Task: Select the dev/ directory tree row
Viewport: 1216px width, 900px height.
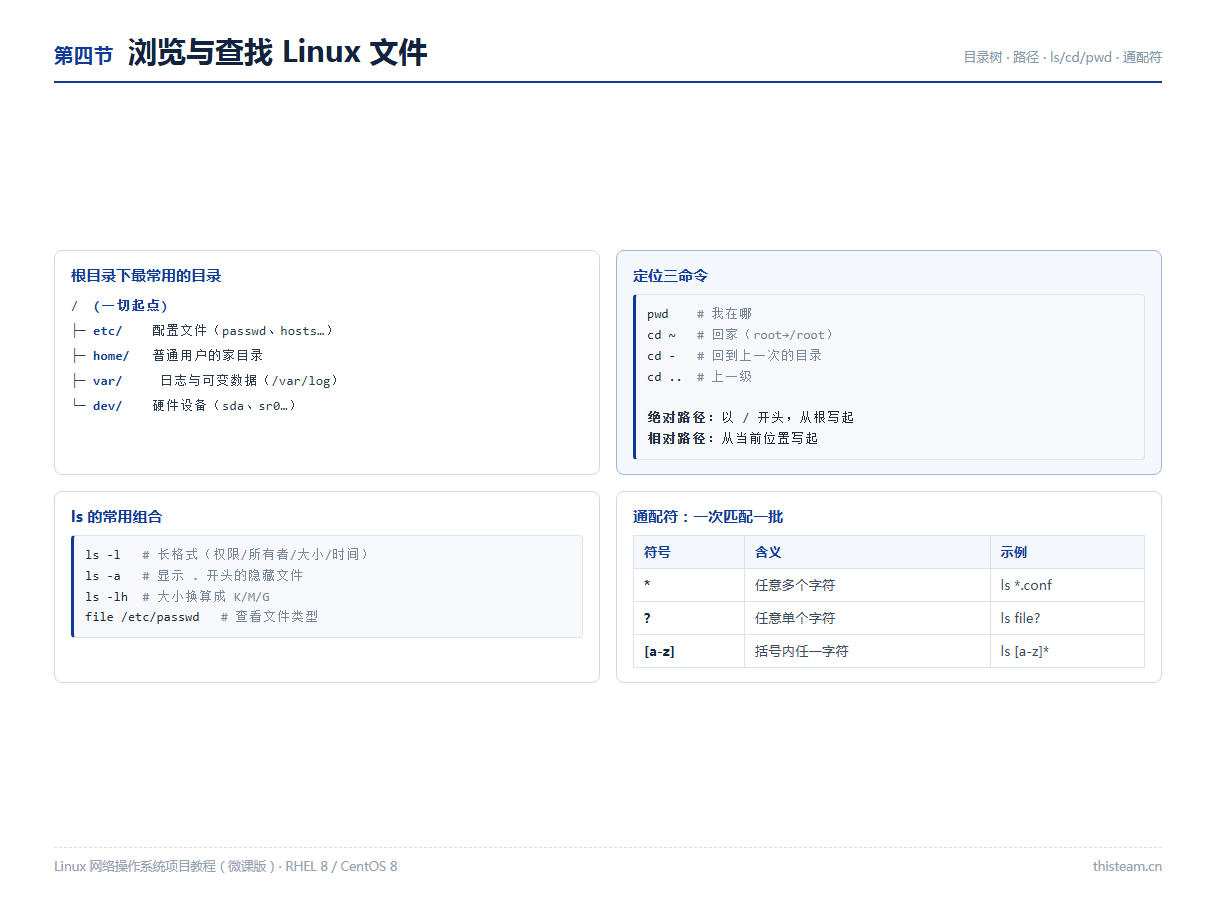Action: click(184, 405)
